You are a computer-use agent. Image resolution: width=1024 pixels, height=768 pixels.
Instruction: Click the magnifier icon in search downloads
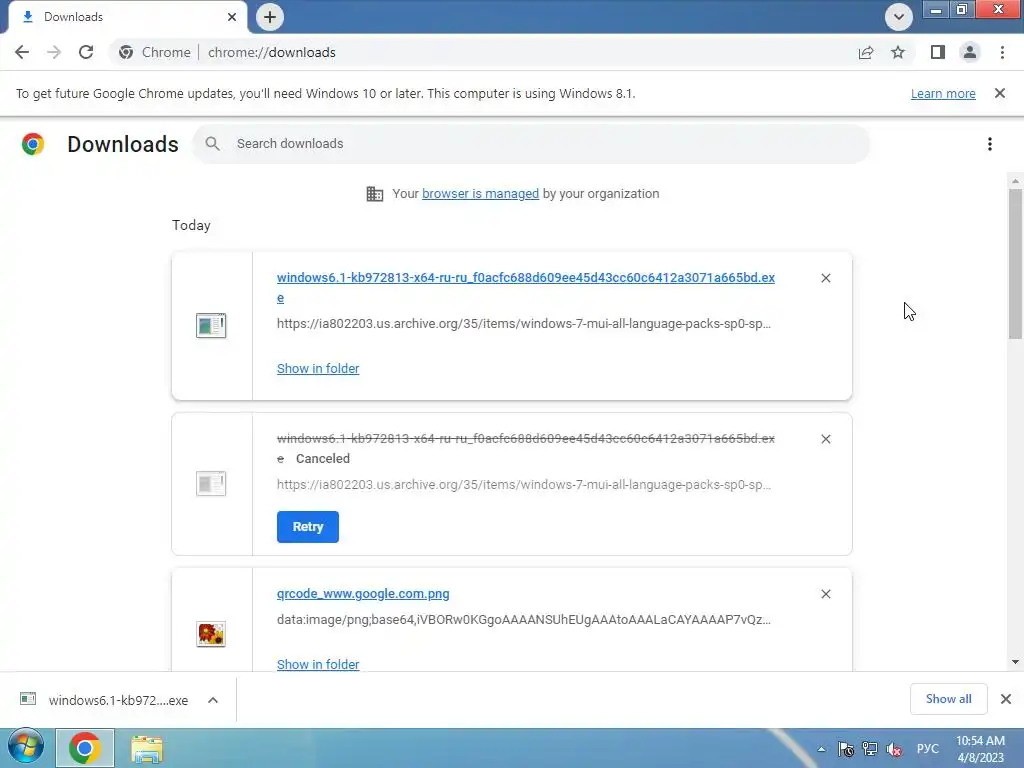pos(212,144)
